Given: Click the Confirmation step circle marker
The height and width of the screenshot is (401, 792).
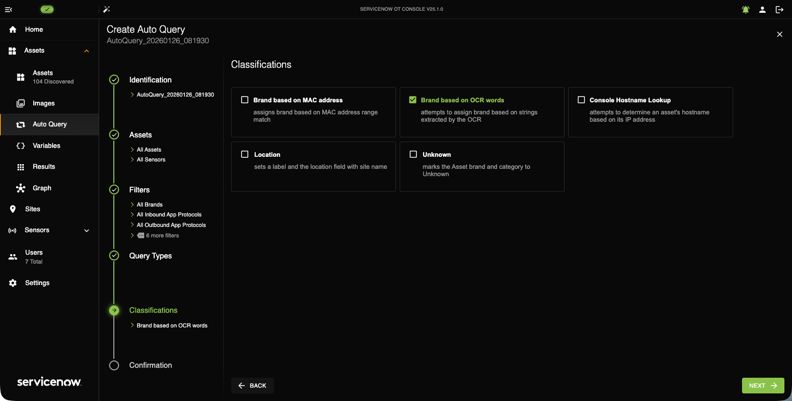Looking at the screenshot, I should pyautogui.click(x=114, y=365).
